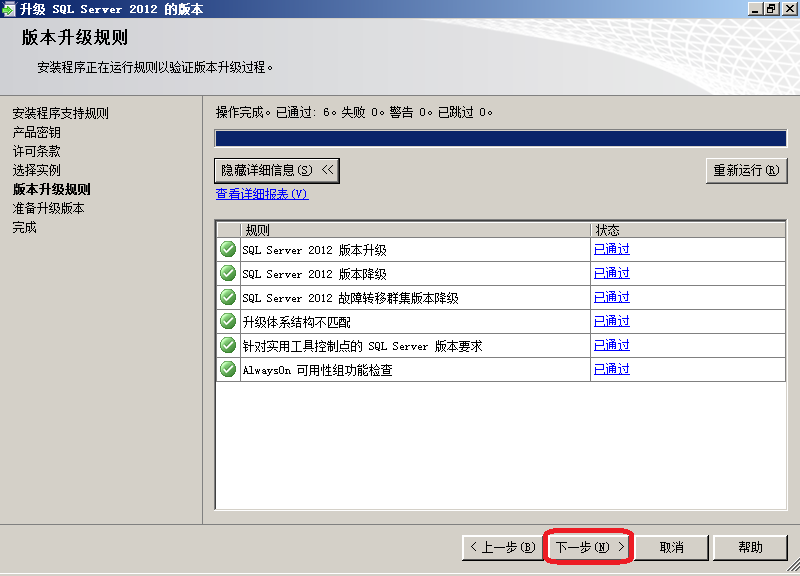Proceed with 下一步 button
The image size is (800, 576).
pyautogui.click(x=589, y=547)
